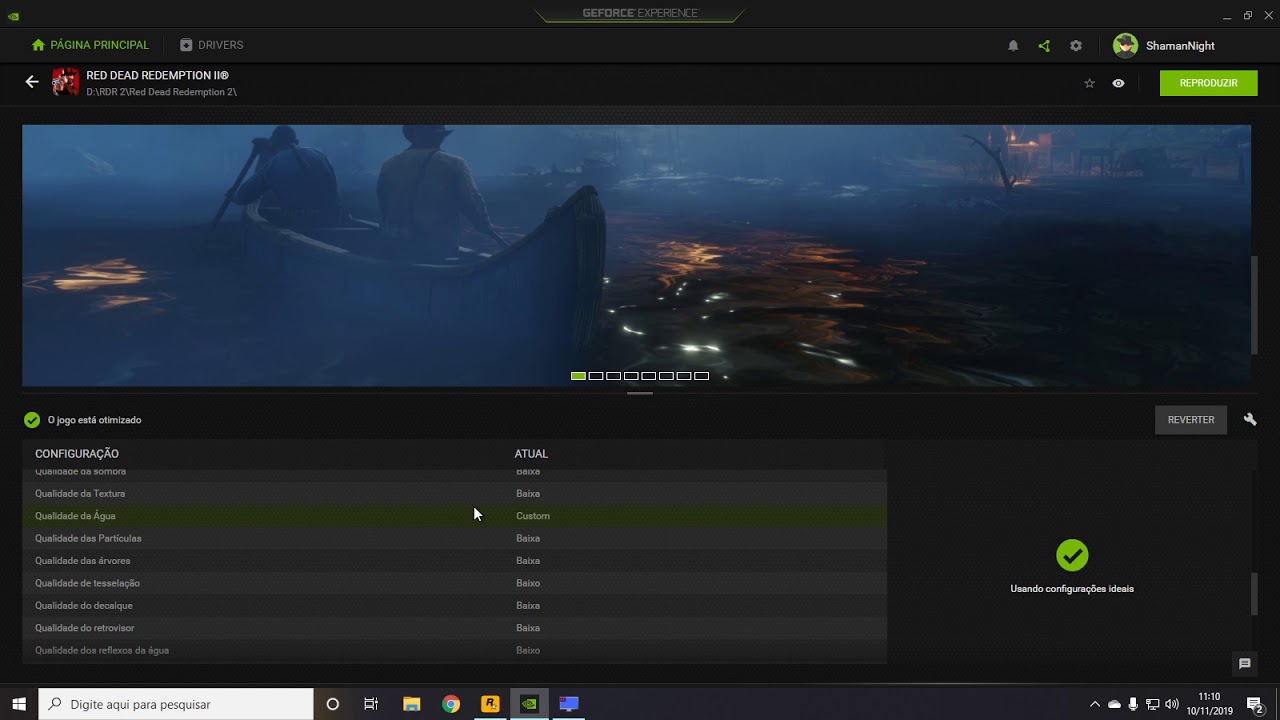Open the Windows action center icon
This screenshot has height=720, width=1280.
click(1255, 704)
